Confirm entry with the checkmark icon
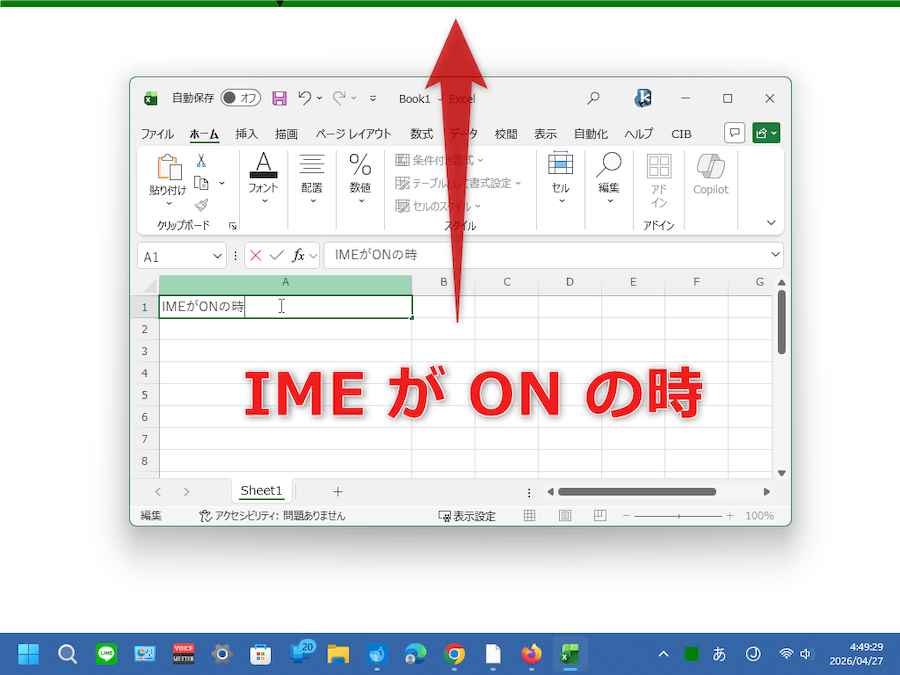Viewport: 900px width, 675px height. (276, 256)
